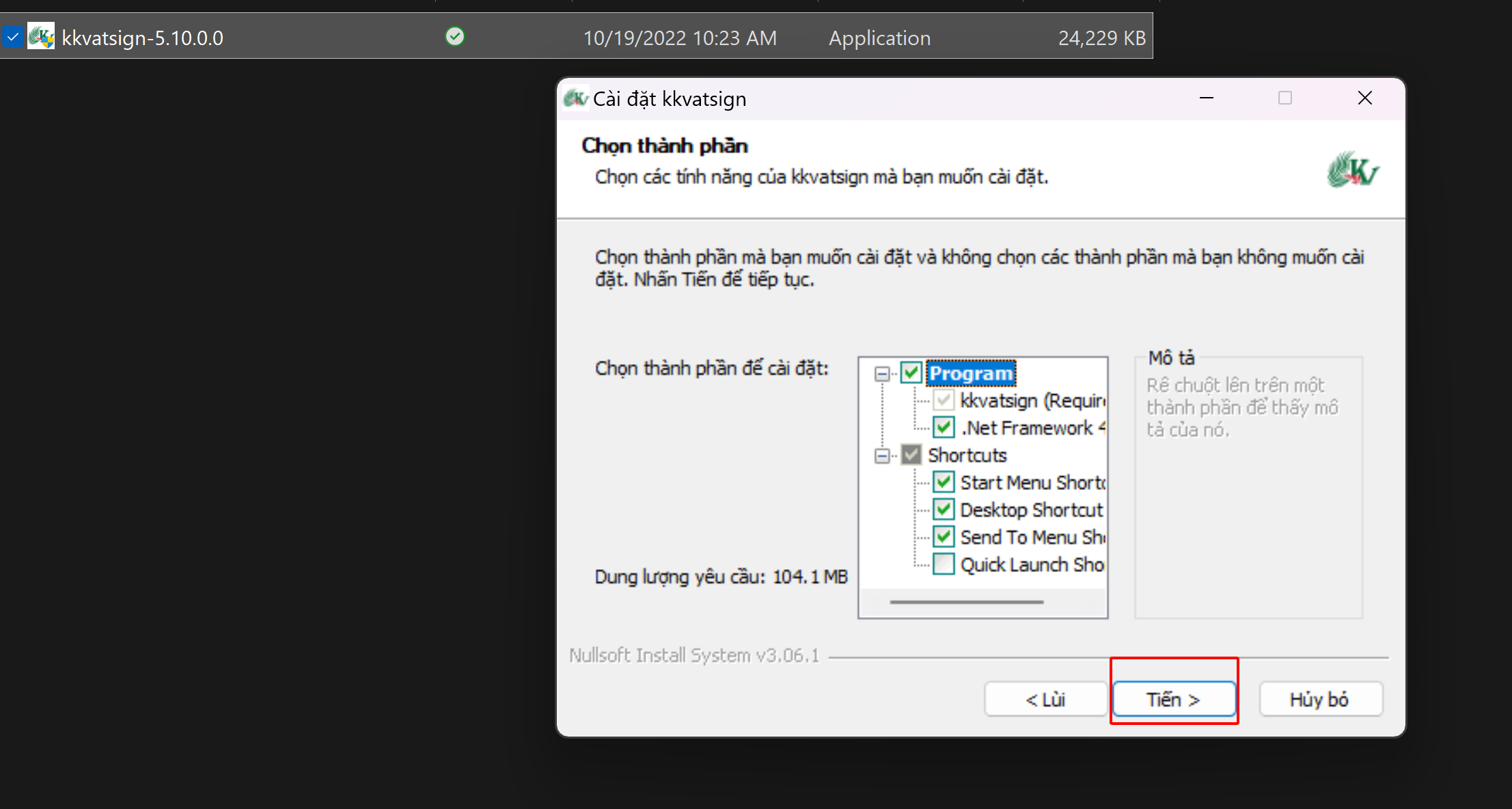1512x809 pixels.
Task: Click kkvatsign-5.10.0.0 application file icon
Action: (x=41, y=37)
